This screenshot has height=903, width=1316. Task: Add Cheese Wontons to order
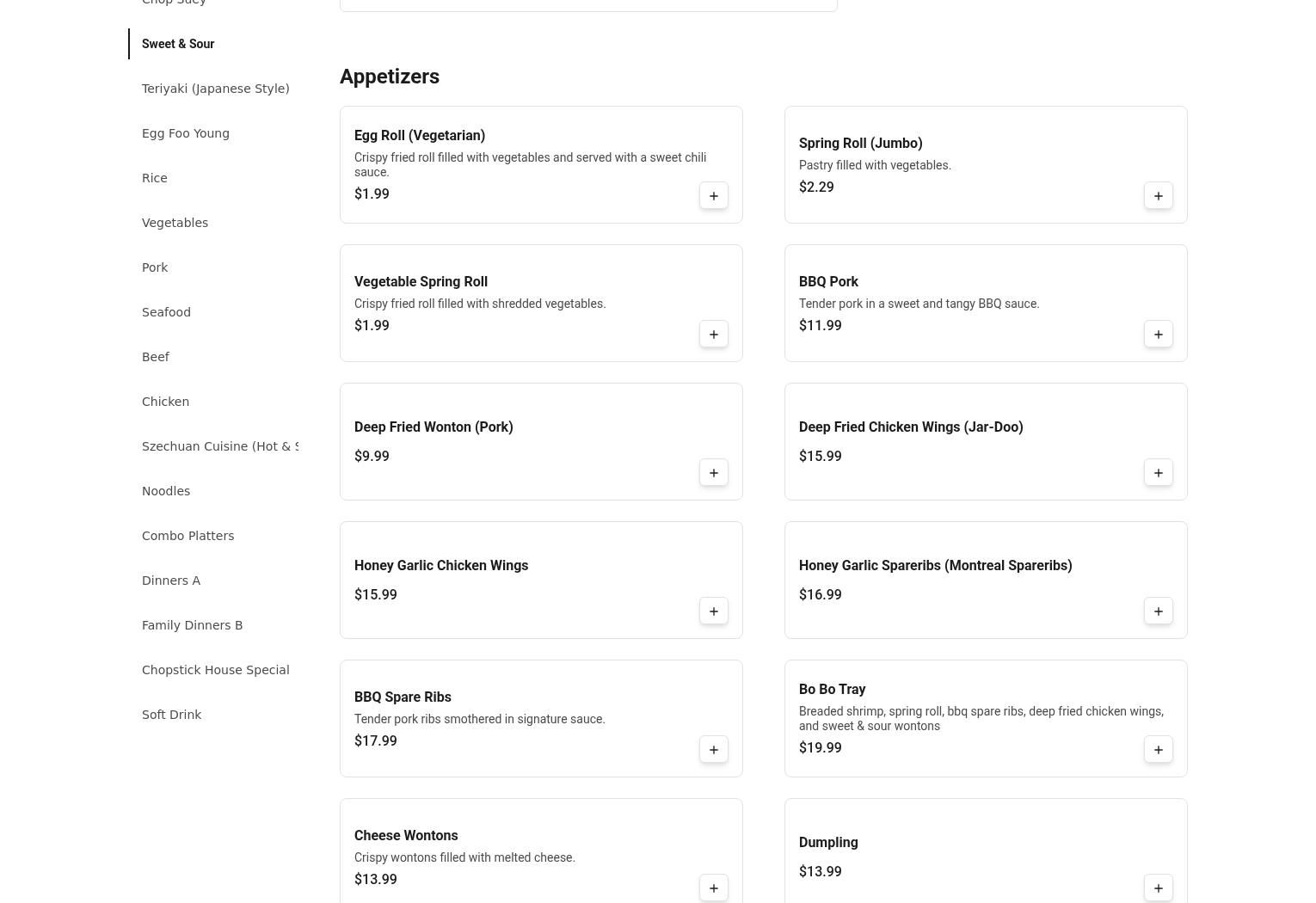[x=713, y=888]
